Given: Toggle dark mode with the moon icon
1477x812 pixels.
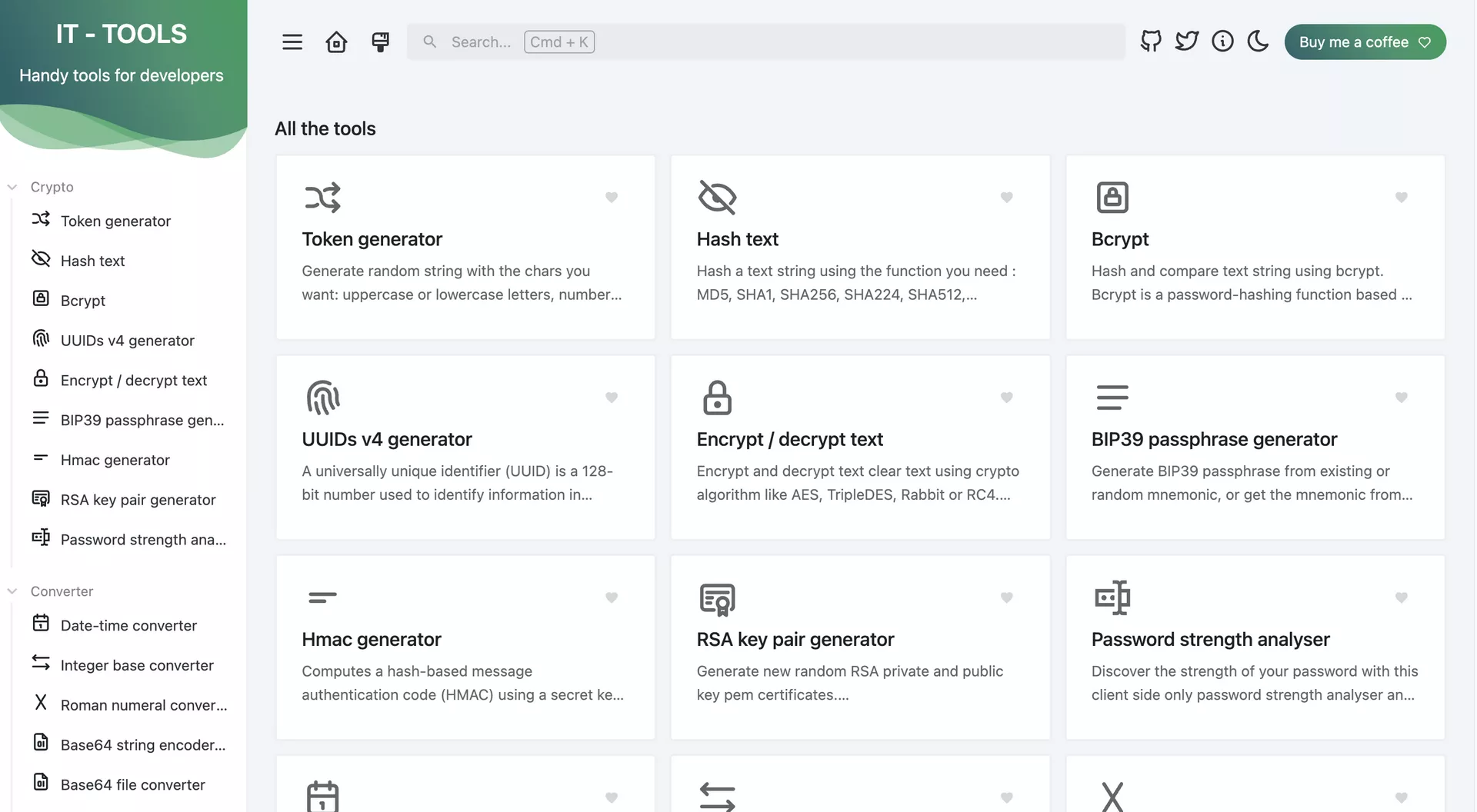Looking at the screenshot, I should click(1258, 42).
